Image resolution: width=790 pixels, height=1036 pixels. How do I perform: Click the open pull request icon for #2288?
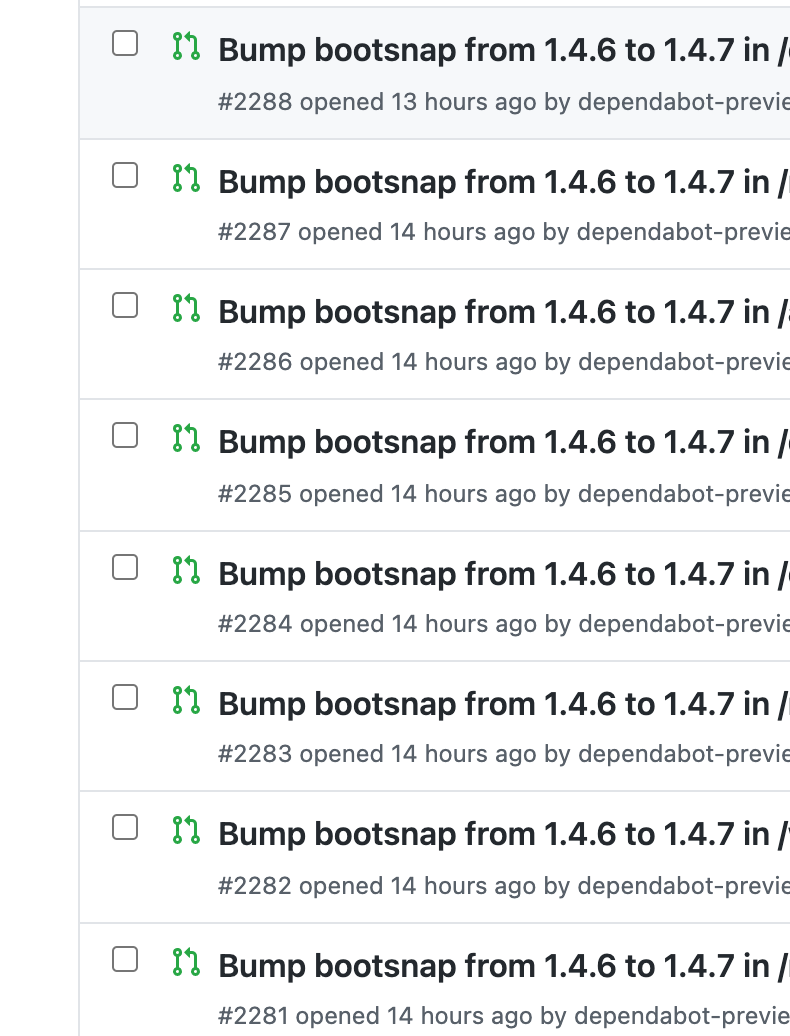(x=186, y=46)
